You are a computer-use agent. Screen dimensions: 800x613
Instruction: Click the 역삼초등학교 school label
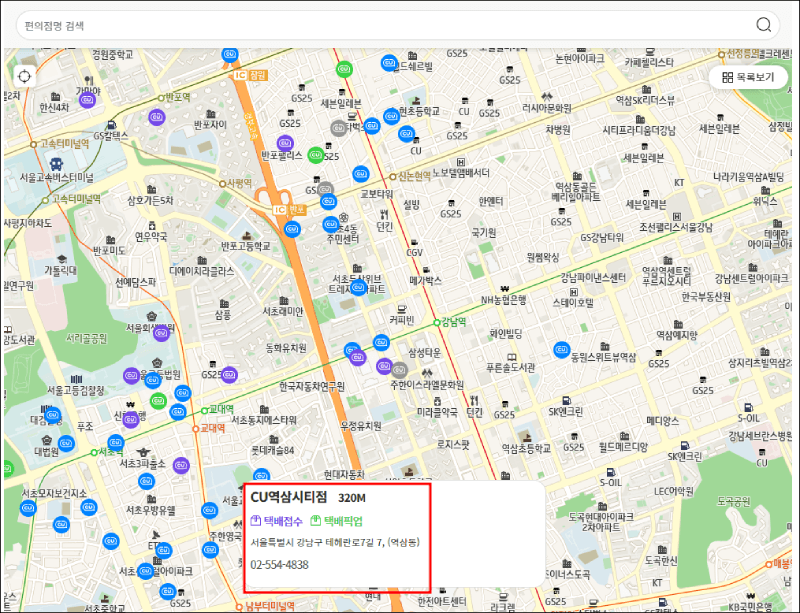point(526,448)
